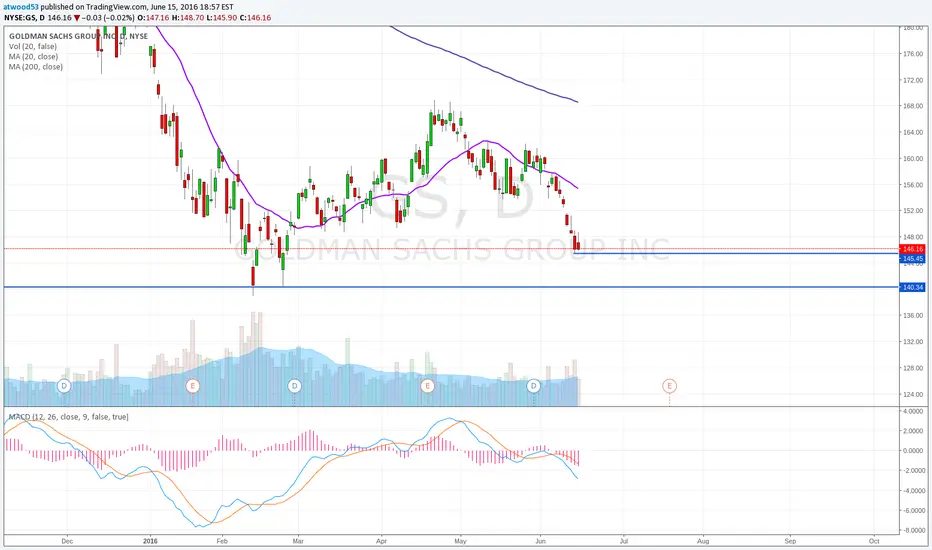Viewport: 932px width, 550px height.
Task: Click the 2016 label on the time axis
Action: [x=150, y=541]
